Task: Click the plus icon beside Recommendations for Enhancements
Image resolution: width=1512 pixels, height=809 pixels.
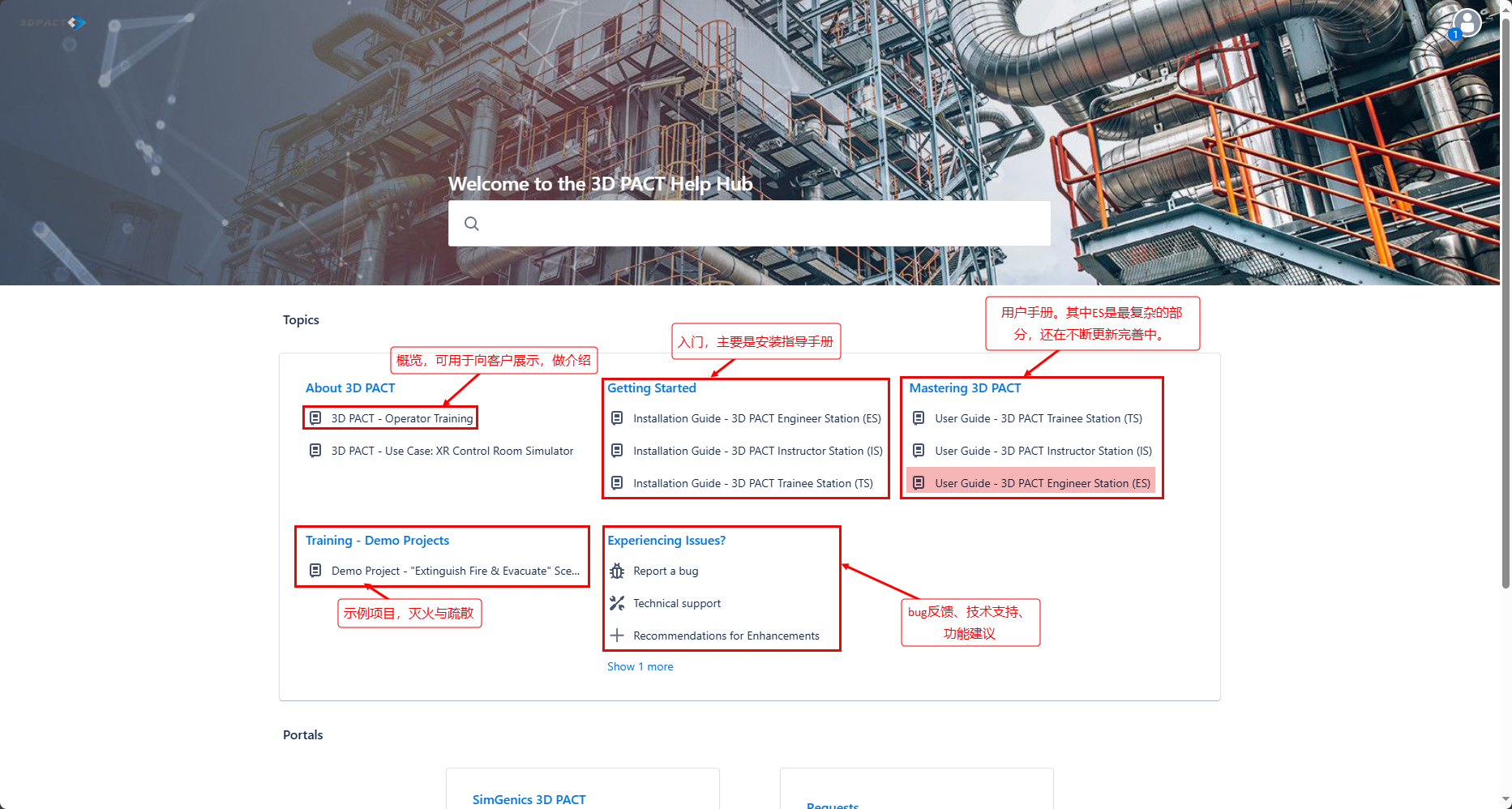Action: [x=617, y=636]
